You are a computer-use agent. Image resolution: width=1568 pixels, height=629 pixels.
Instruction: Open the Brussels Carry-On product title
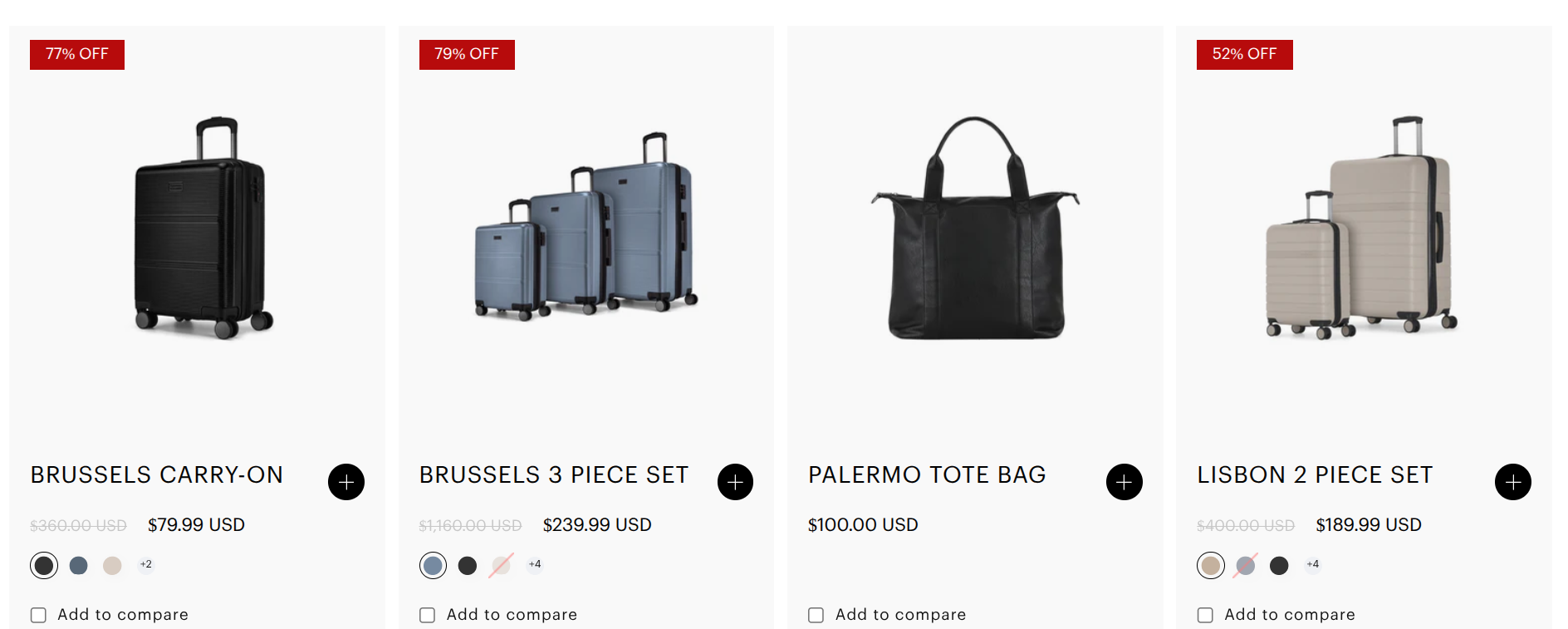tap(157, 474)
